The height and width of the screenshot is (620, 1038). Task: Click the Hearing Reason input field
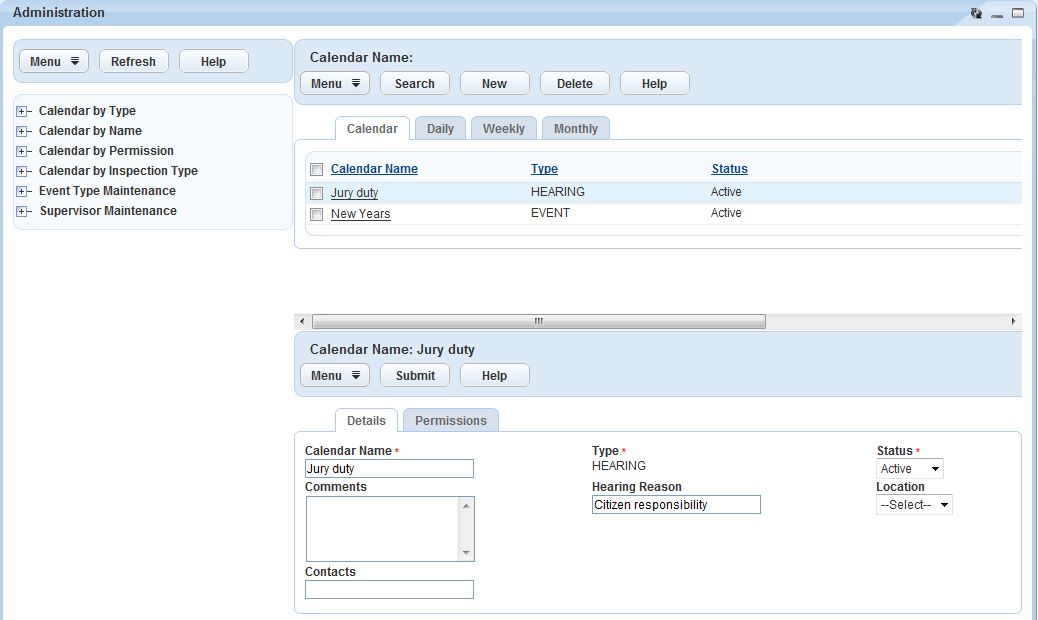pos(676,505)
